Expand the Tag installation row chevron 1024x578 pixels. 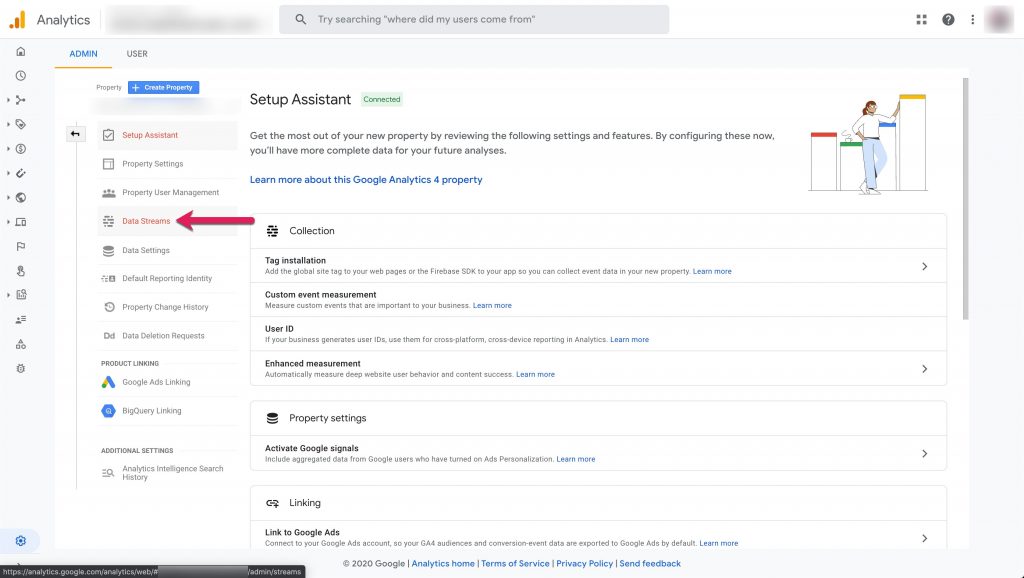(925, 266)
